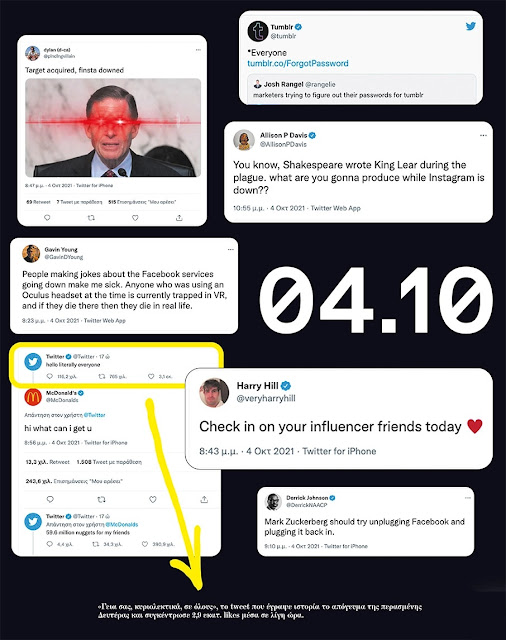Open the McDonald's logo avatar
Image resolution: width=506 pixels, height=640 pixels.
click(x=33, y=397)
